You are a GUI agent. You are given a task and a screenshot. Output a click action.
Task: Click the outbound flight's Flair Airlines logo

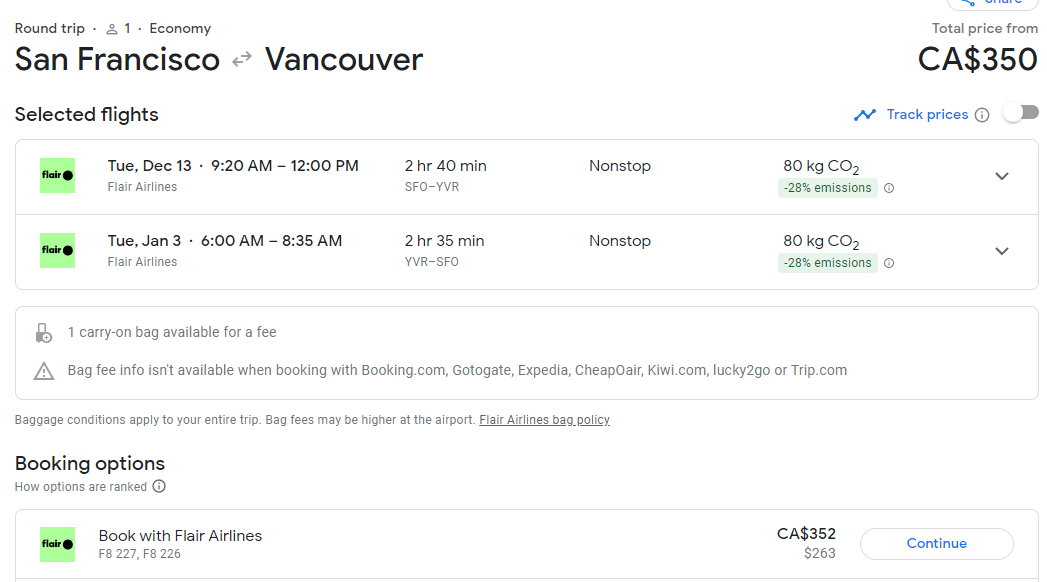[58, 176]
